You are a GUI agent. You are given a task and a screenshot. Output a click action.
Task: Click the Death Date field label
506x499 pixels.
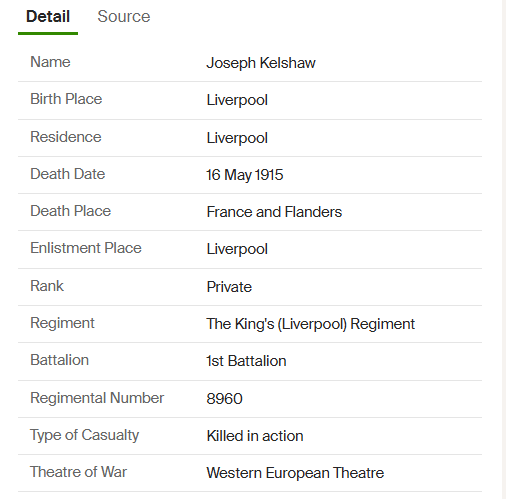pyautogui.click(x=68, y=174)
